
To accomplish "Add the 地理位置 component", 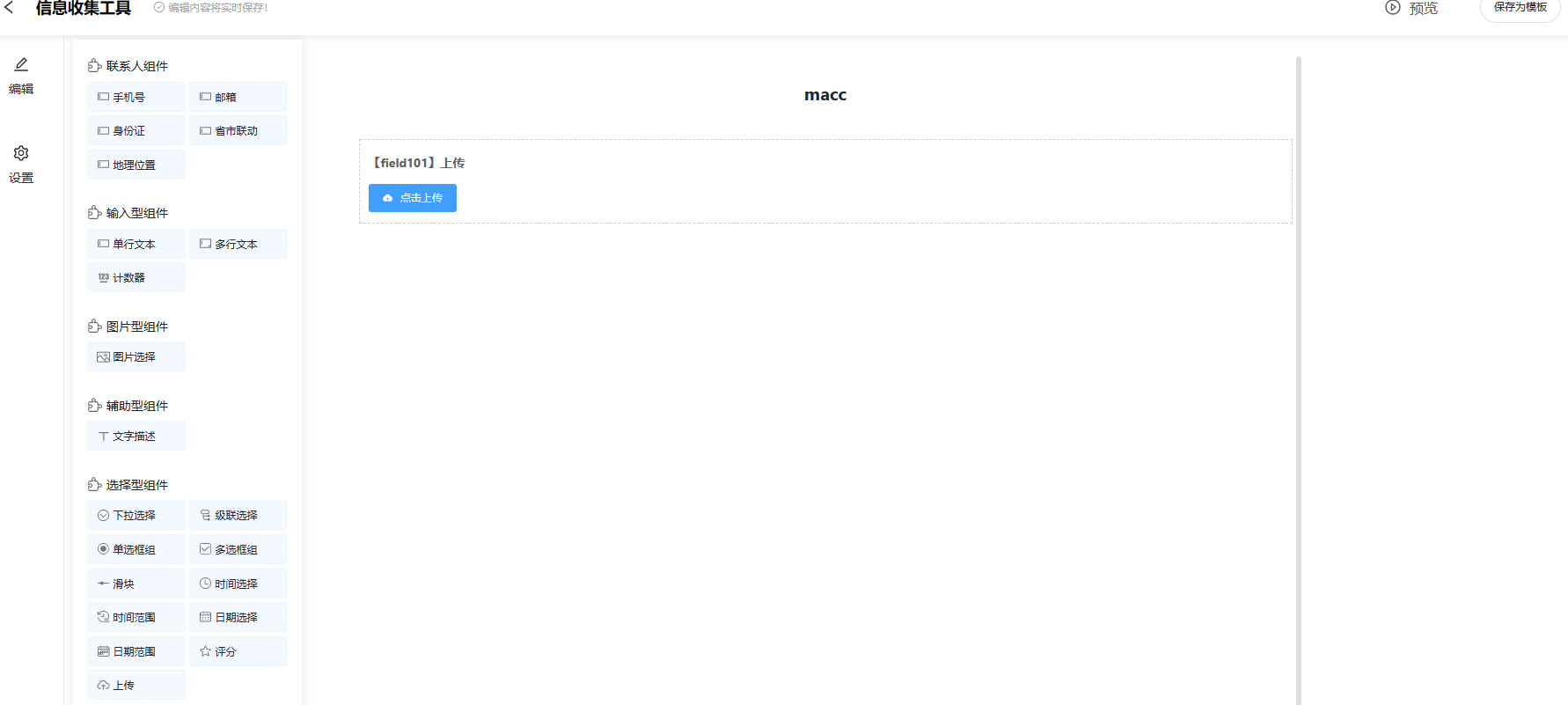I will pos(136,165).
